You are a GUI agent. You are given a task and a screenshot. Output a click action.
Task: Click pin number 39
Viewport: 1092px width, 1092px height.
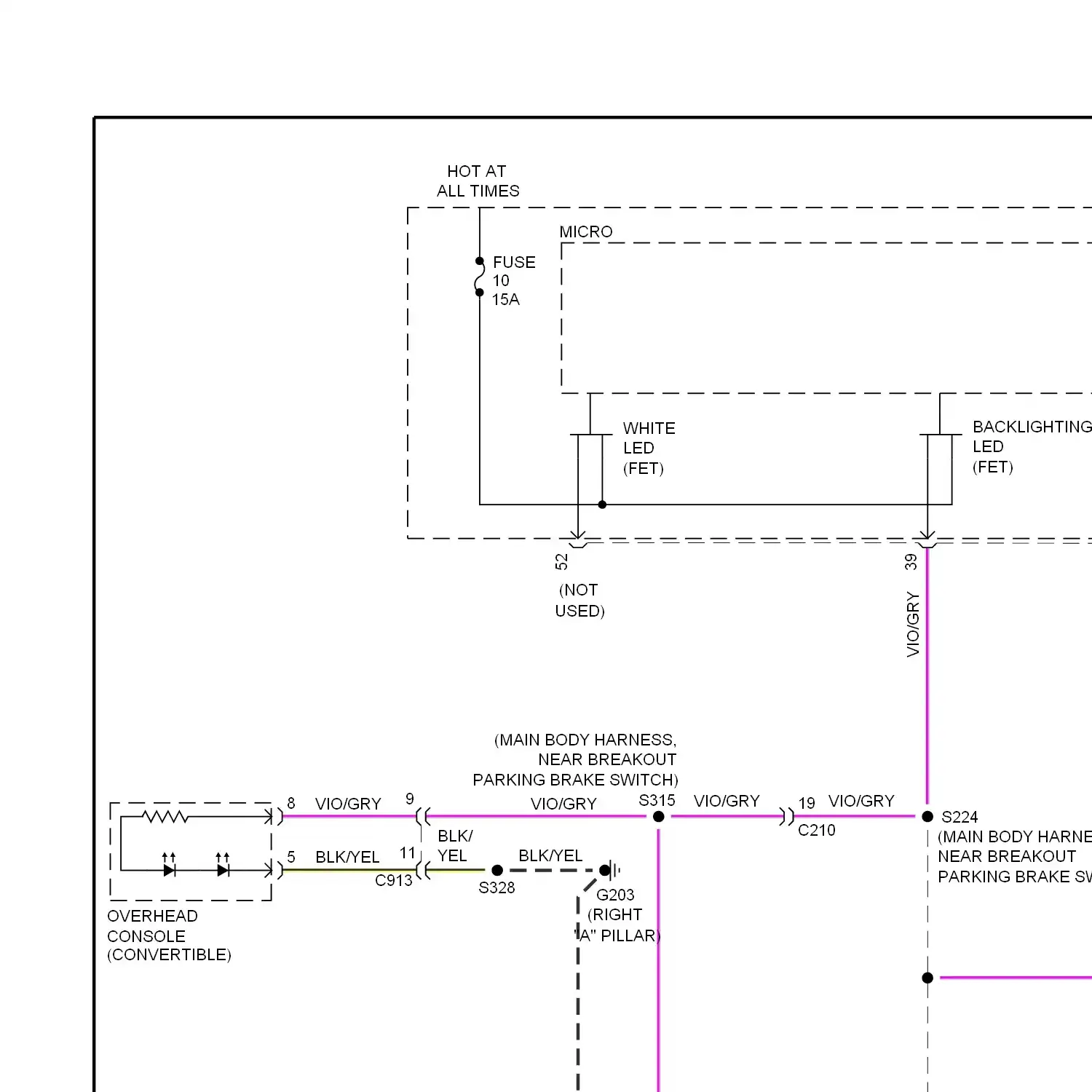(911, 561)
